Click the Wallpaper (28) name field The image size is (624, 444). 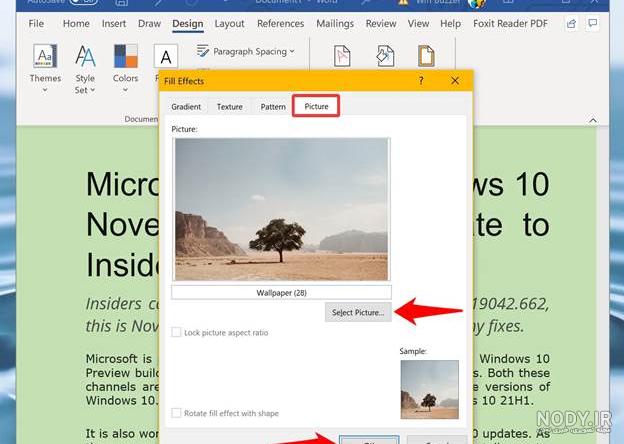click(281, 292)
